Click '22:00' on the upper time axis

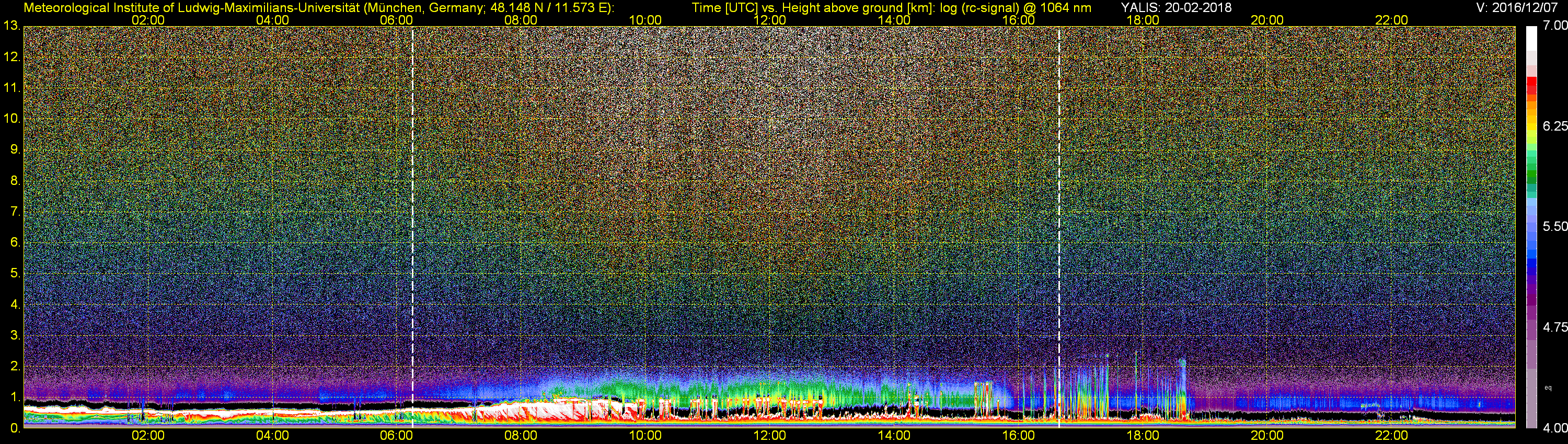[x=1391, y=20]
